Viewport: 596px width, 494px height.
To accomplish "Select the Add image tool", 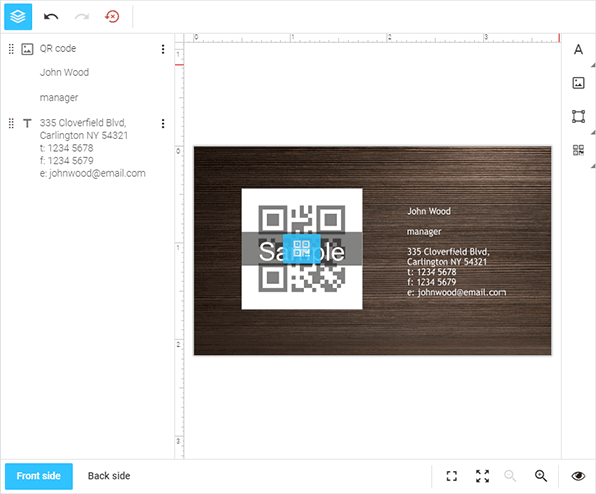I will pyautogui.click(x=578, y=83).
